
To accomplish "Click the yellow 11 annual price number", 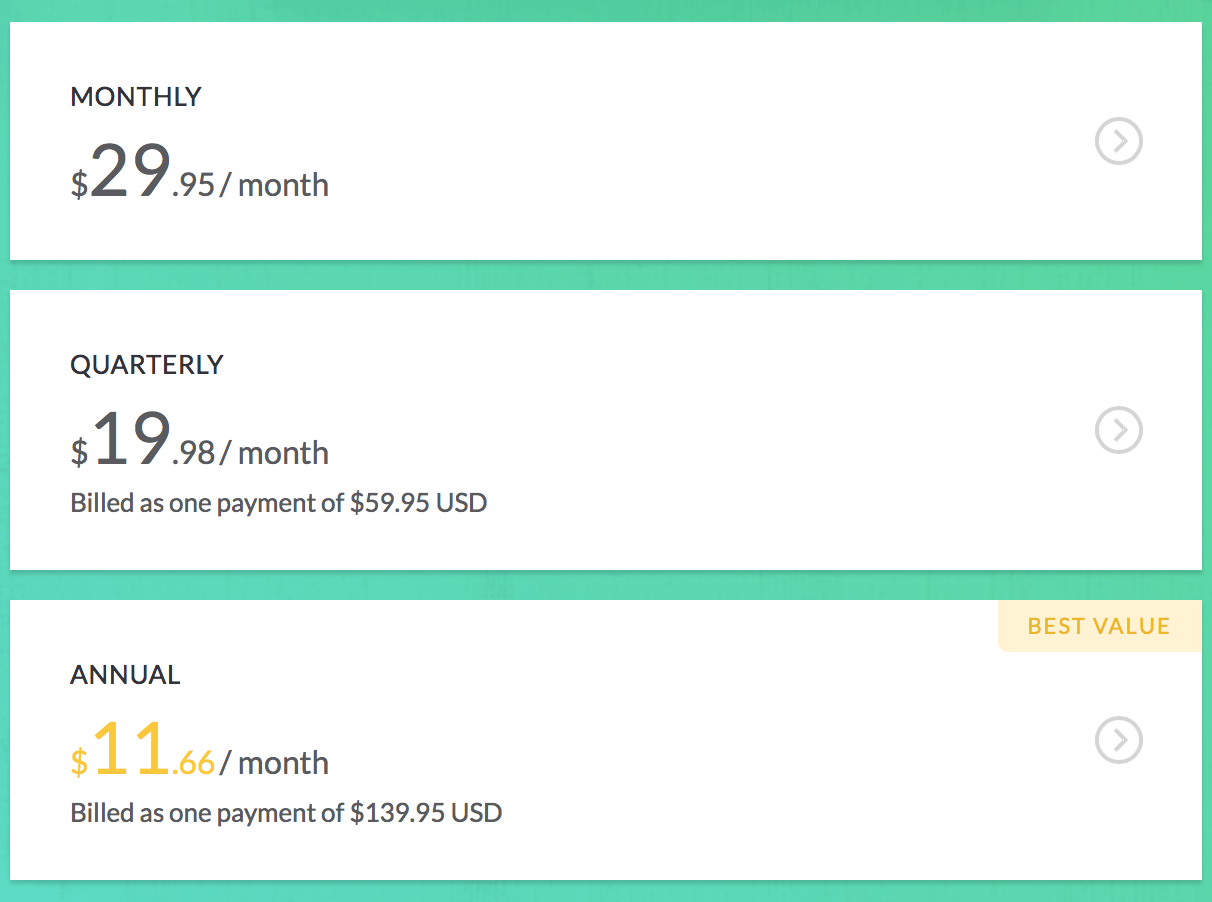I will (x=131, y=749).
